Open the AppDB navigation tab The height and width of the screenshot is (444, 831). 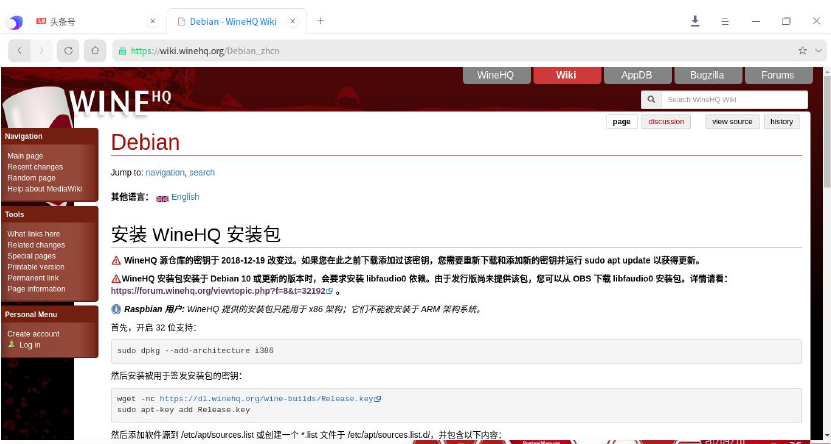pos(636,75)
